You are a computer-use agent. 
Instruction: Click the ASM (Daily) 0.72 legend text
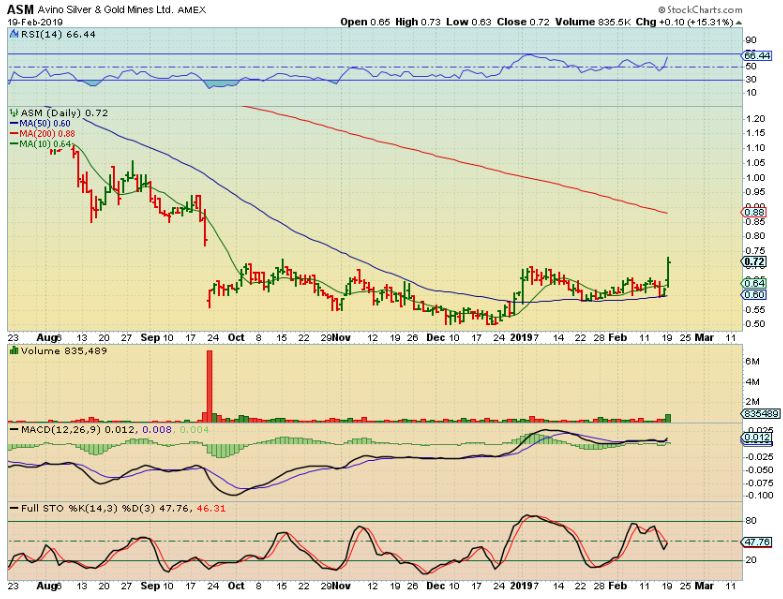[64, 113]
